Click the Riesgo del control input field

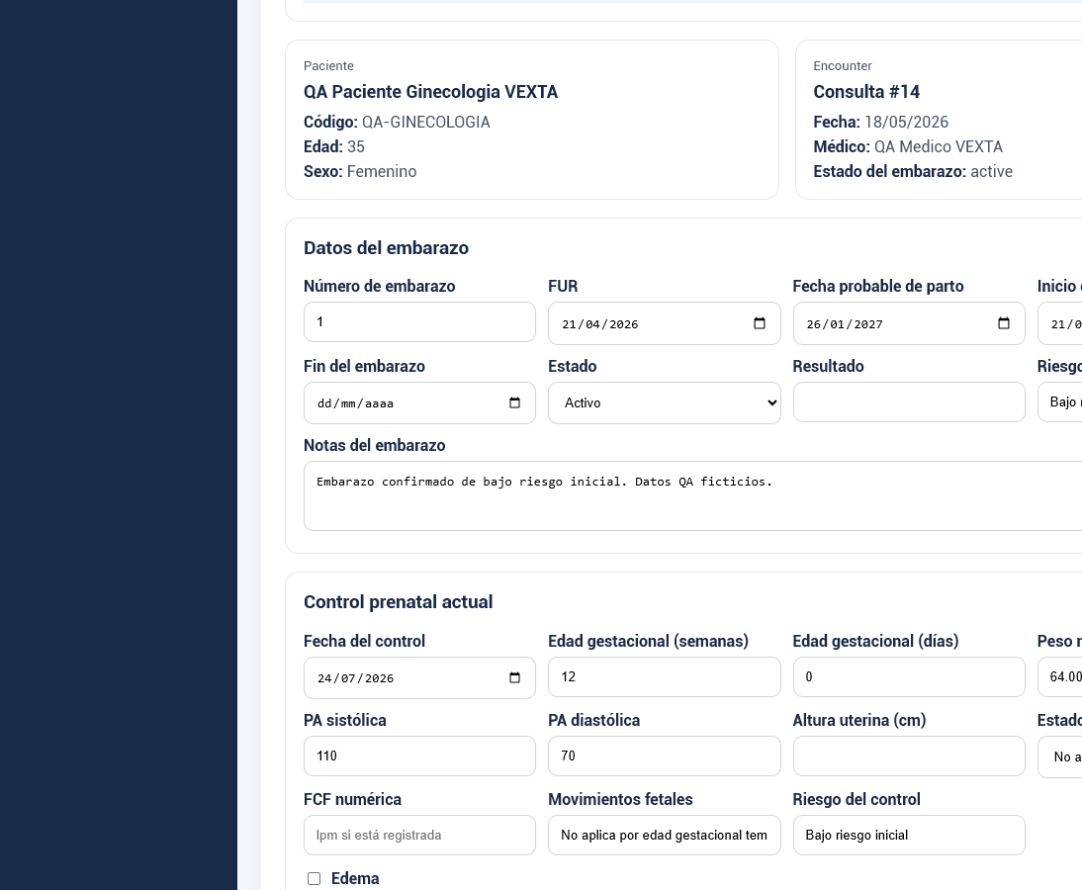tap(909, 835)
